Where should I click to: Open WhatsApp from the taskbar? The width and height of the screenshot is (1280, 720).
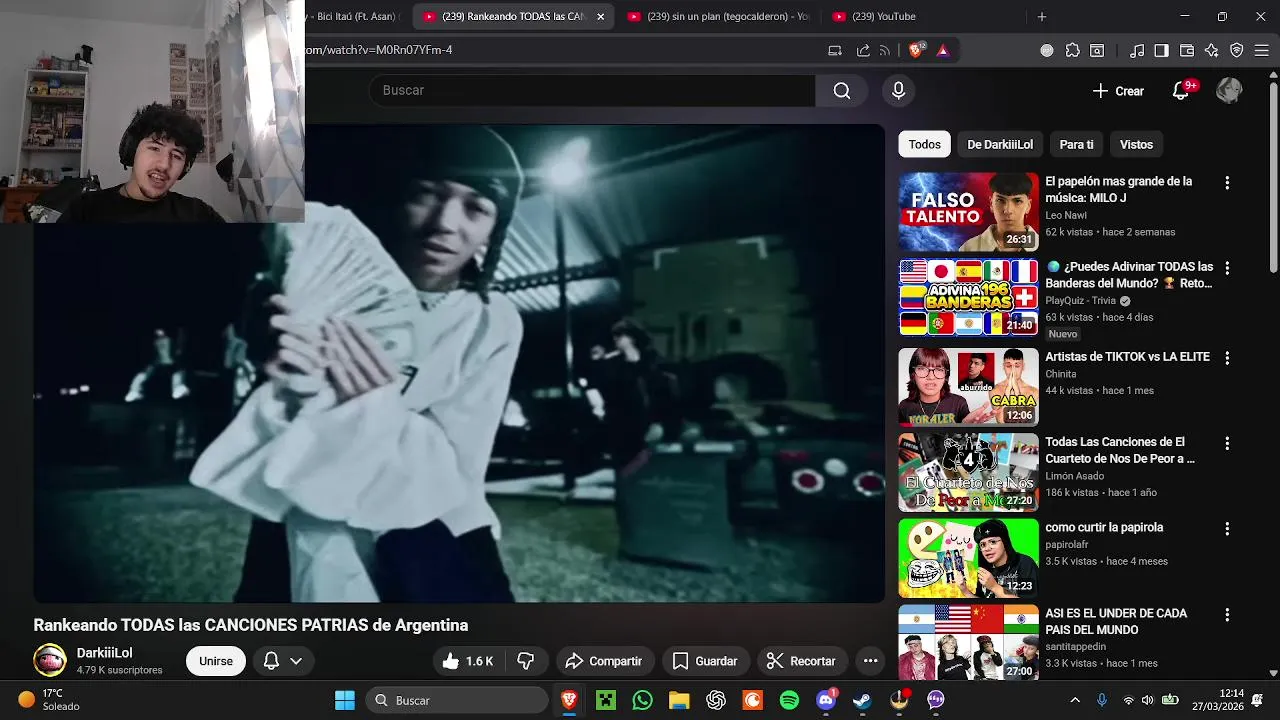pyautogui.click(x=642, y=700)
